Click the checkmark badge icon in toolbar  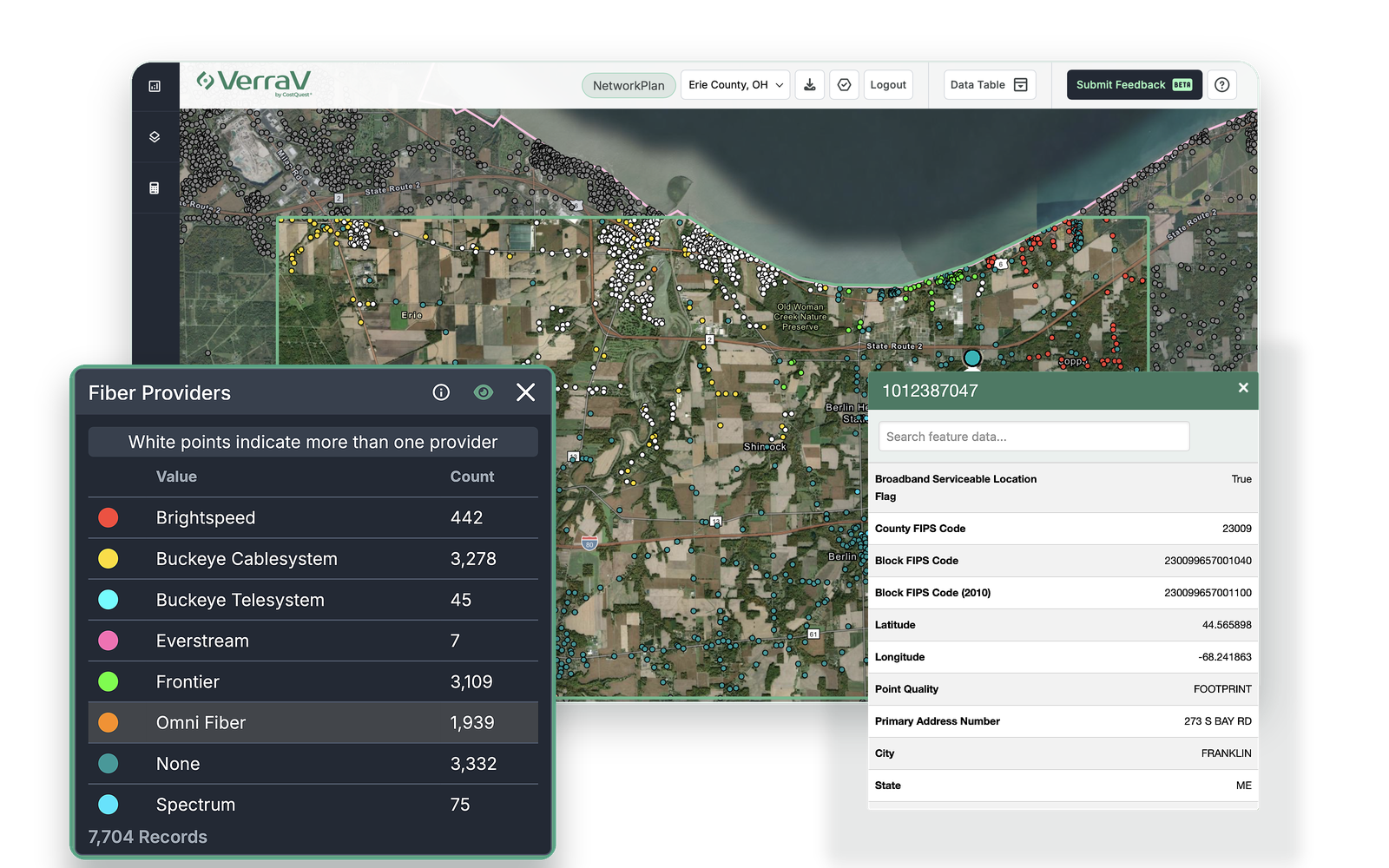(845, 85)
